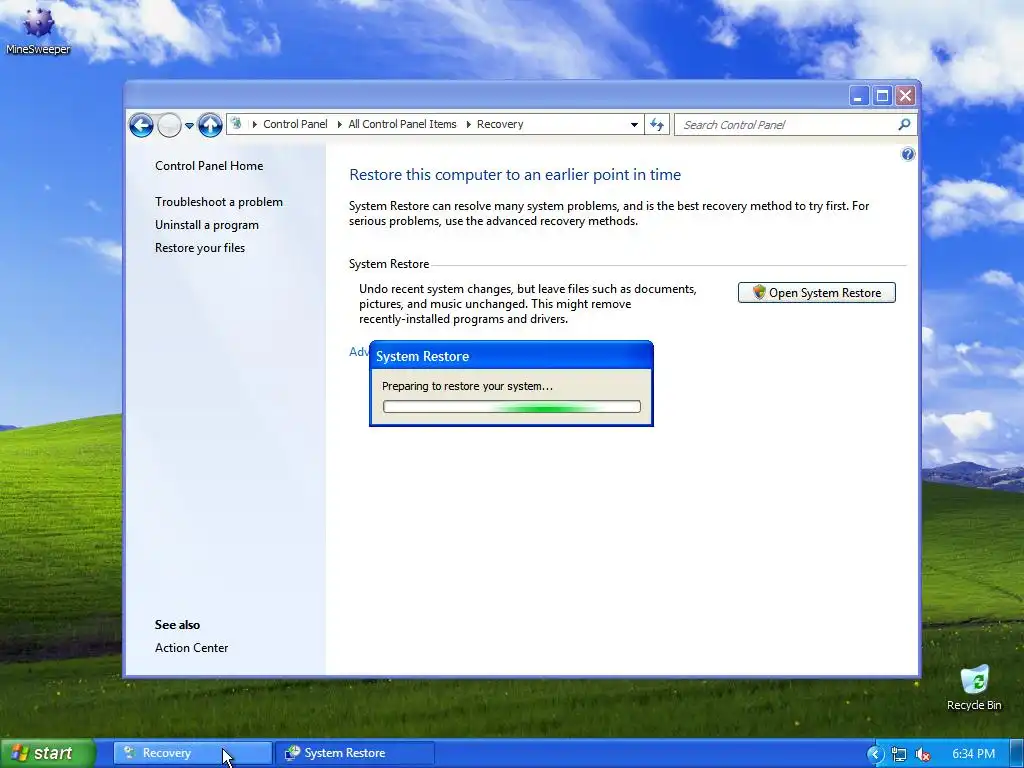Image resolution: width=1024 pixels, height=768 pixels.
Task: Expand arrow before Control Panel breadcrumb
Action: pos(254,124)
